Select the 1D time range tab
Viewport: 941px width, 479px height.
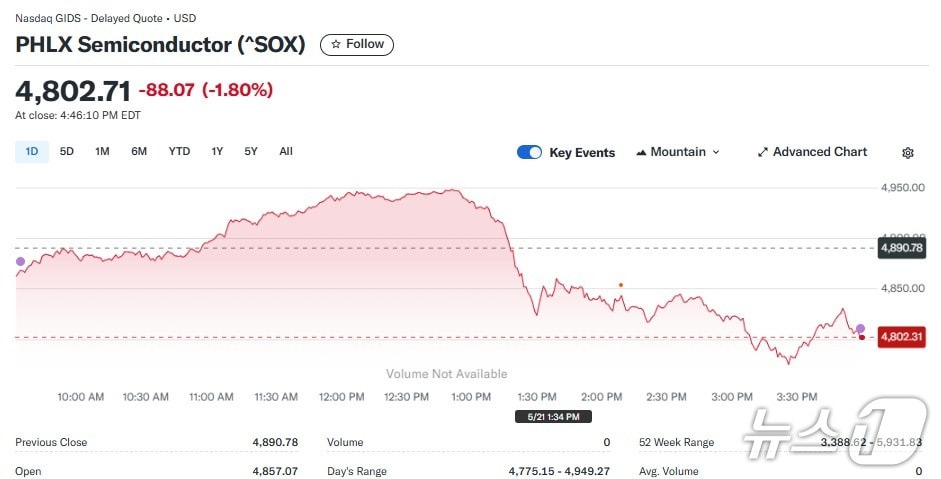(31, 152)
